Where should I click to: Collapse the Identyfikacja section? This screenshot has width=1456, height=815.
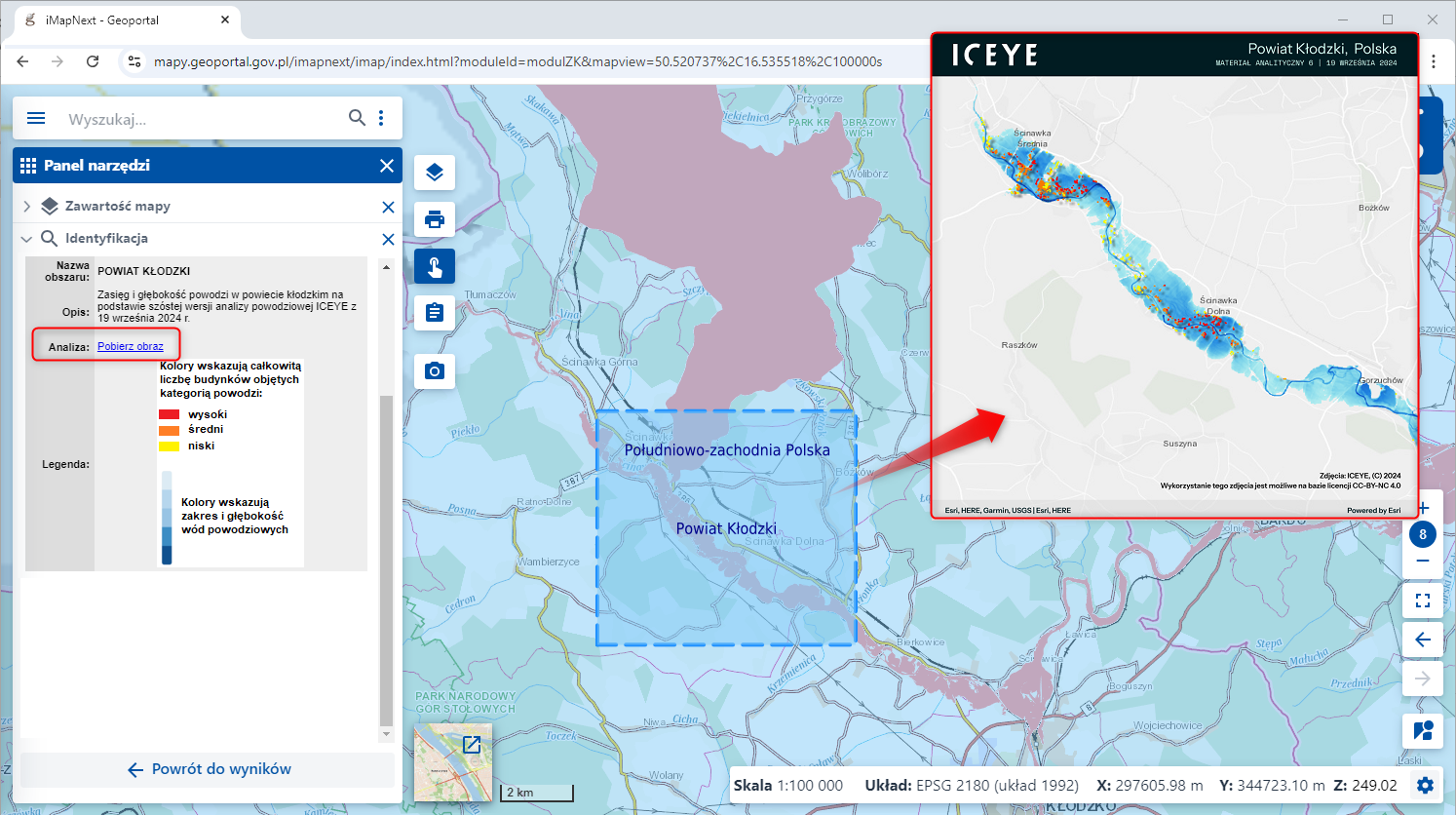coord(26,239)
